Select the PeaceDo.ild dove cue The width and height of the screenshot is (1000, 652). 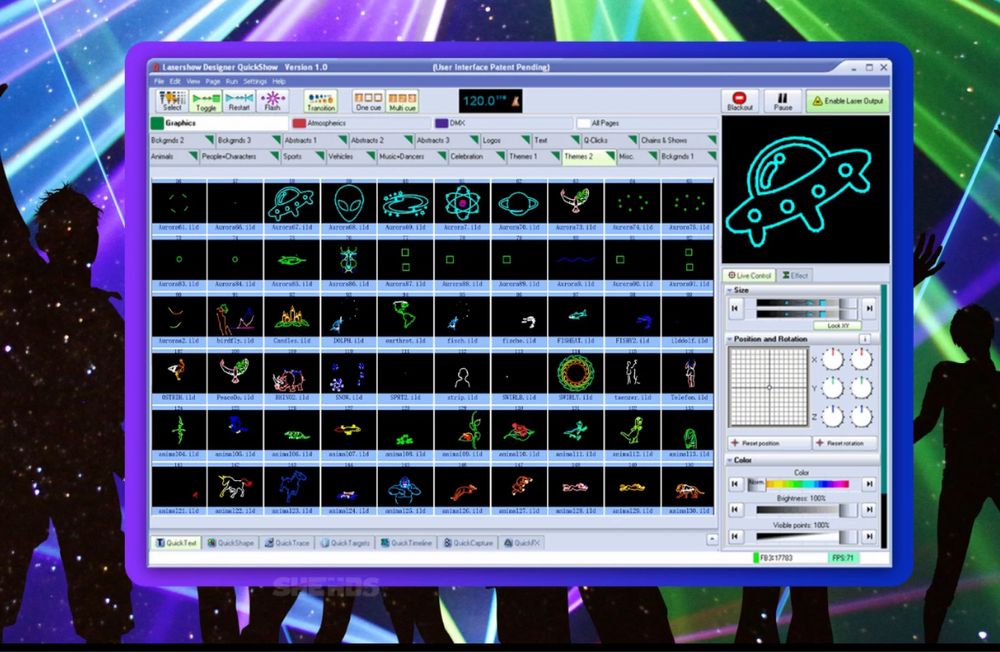(235, 378)
